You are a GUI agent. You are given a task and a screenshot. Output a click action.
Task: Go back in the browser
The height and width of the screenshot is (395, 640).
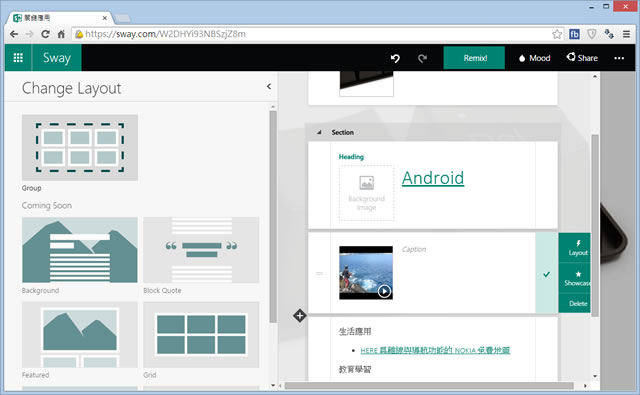click(x=14, y=34)
